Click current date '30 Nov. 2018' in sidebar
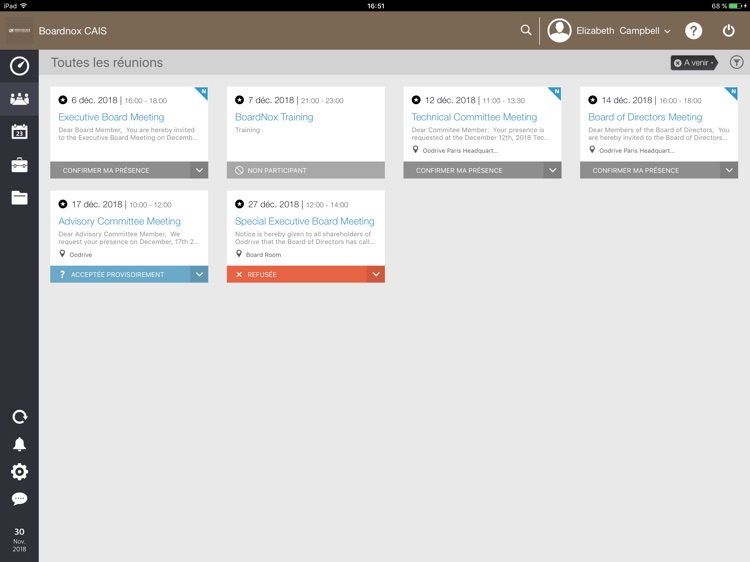Image resolution: width=750 pixels, height=562 pixels. click(x=19, y=540)
